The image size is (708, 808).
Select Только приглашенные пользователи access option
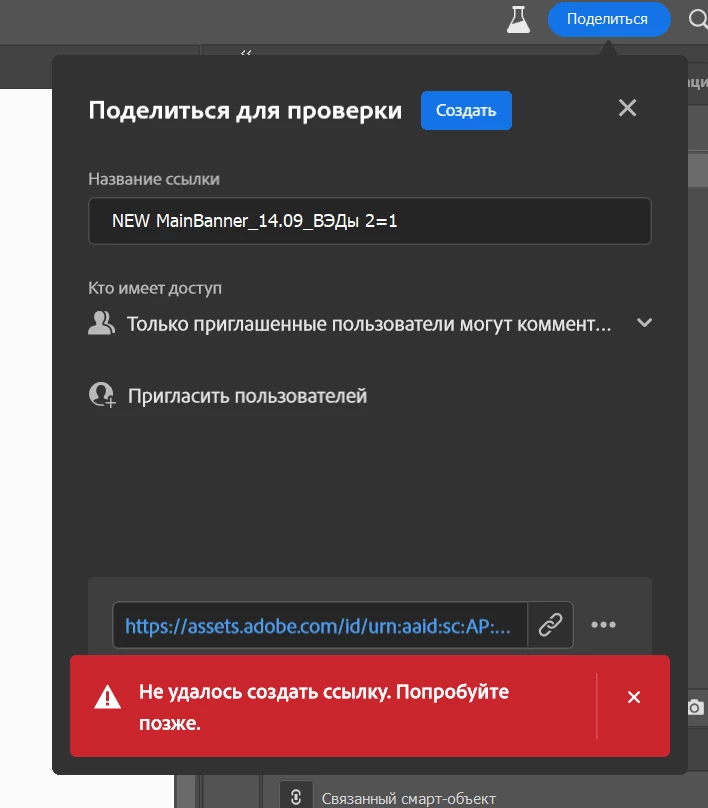[x=369, y=324]
